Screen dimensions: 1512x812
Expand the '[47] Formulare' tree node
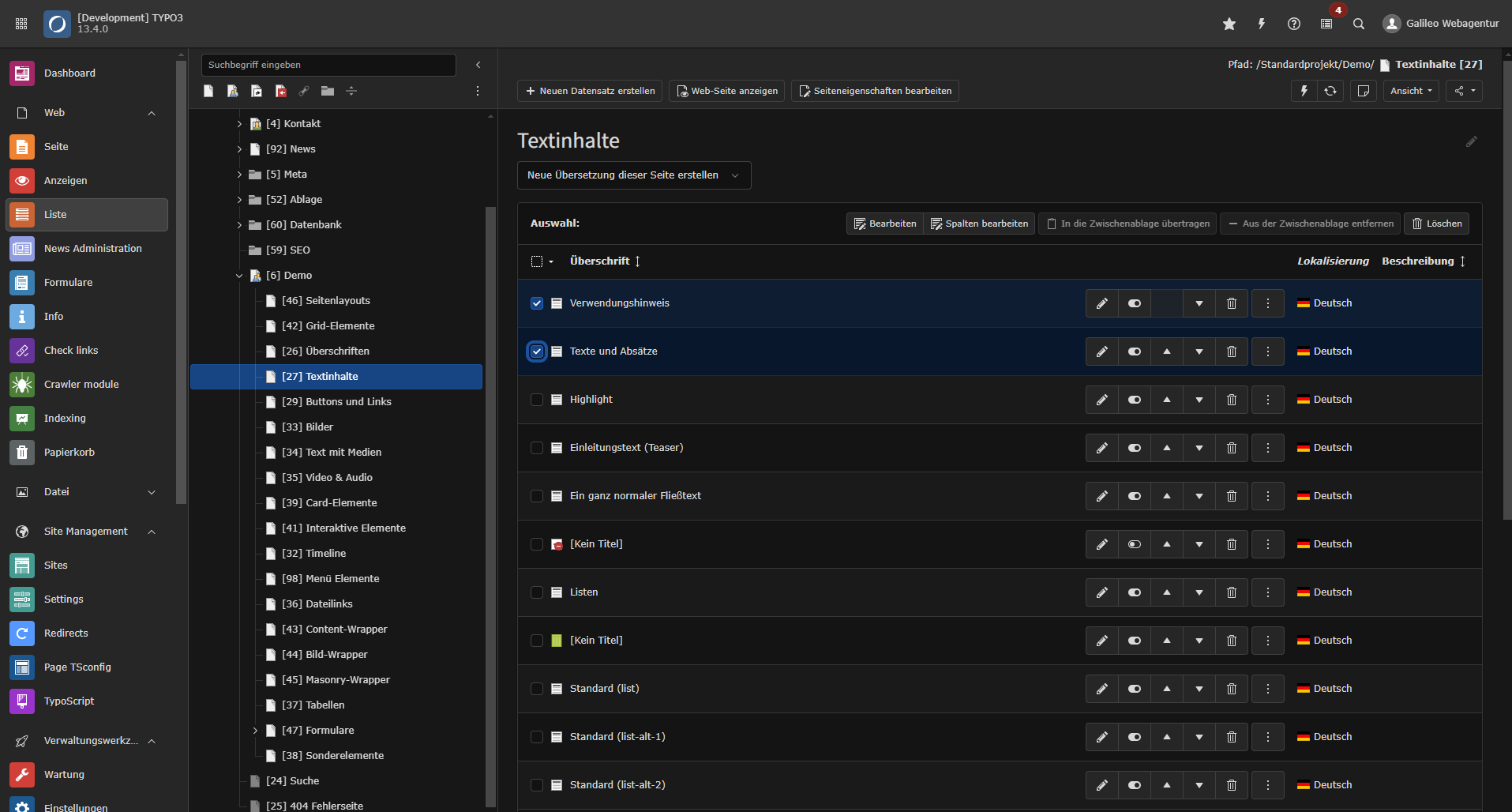[x=255, y=730]
